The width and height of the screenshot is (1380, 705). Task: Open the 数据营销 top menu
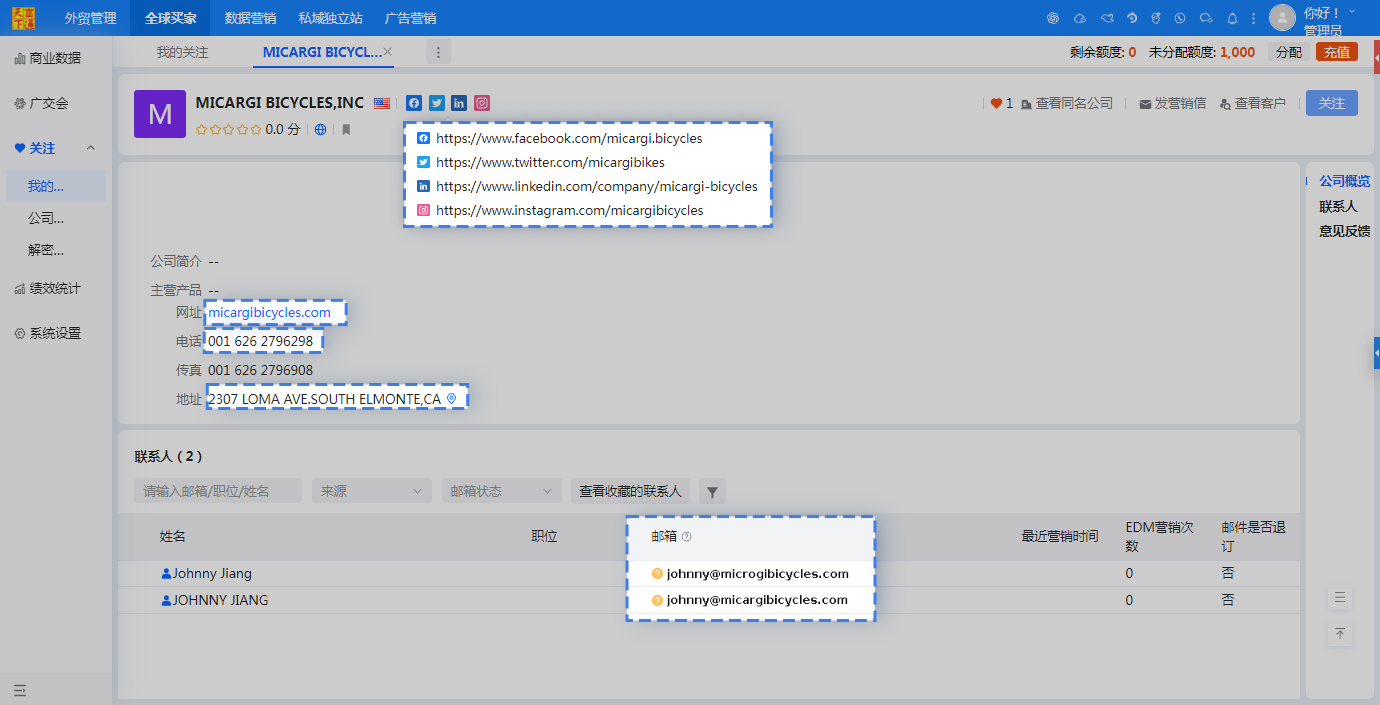click(x=250, y=18)
